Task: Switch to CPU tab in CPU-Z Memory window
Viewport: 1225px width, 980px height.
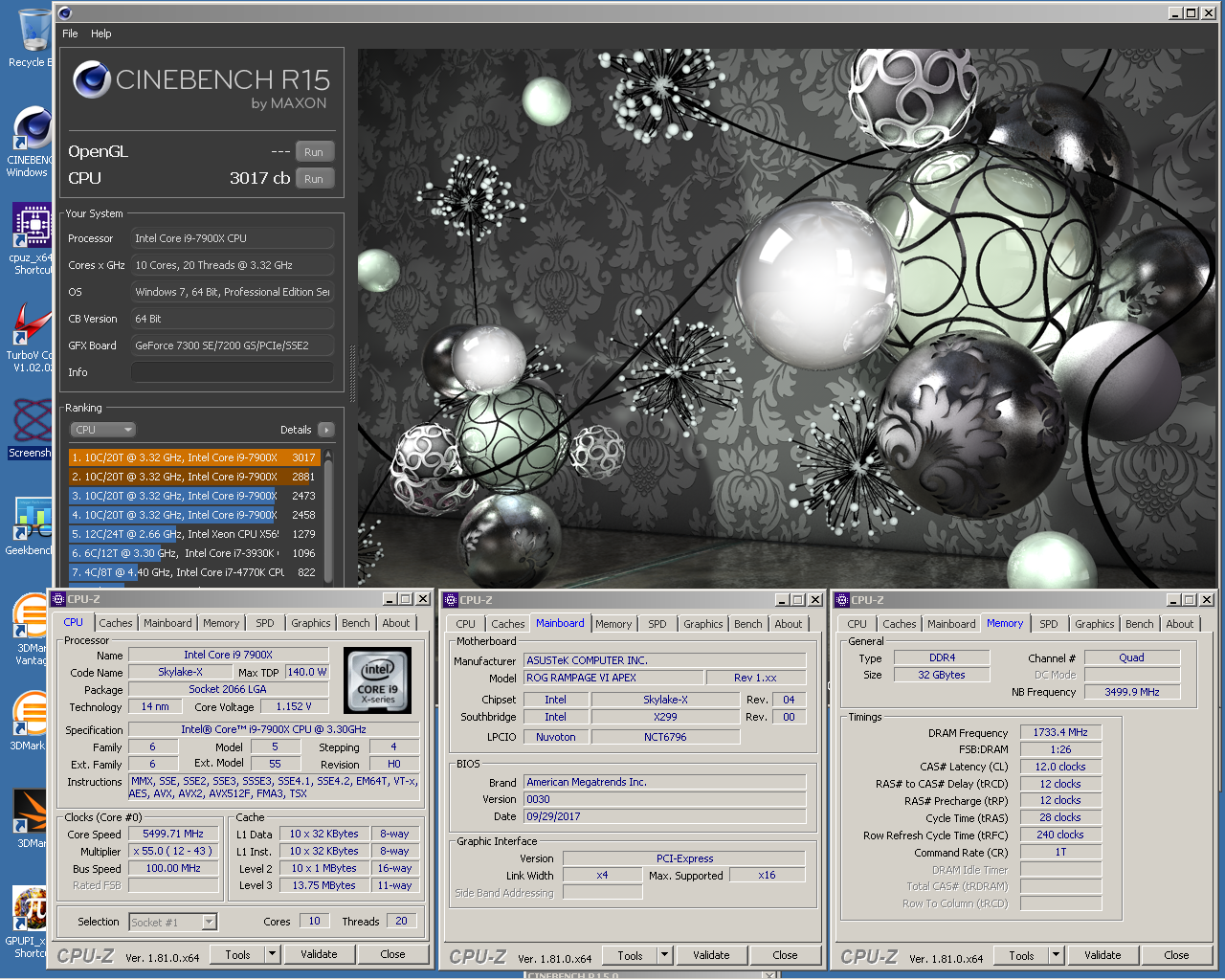Action: point(857,624)
